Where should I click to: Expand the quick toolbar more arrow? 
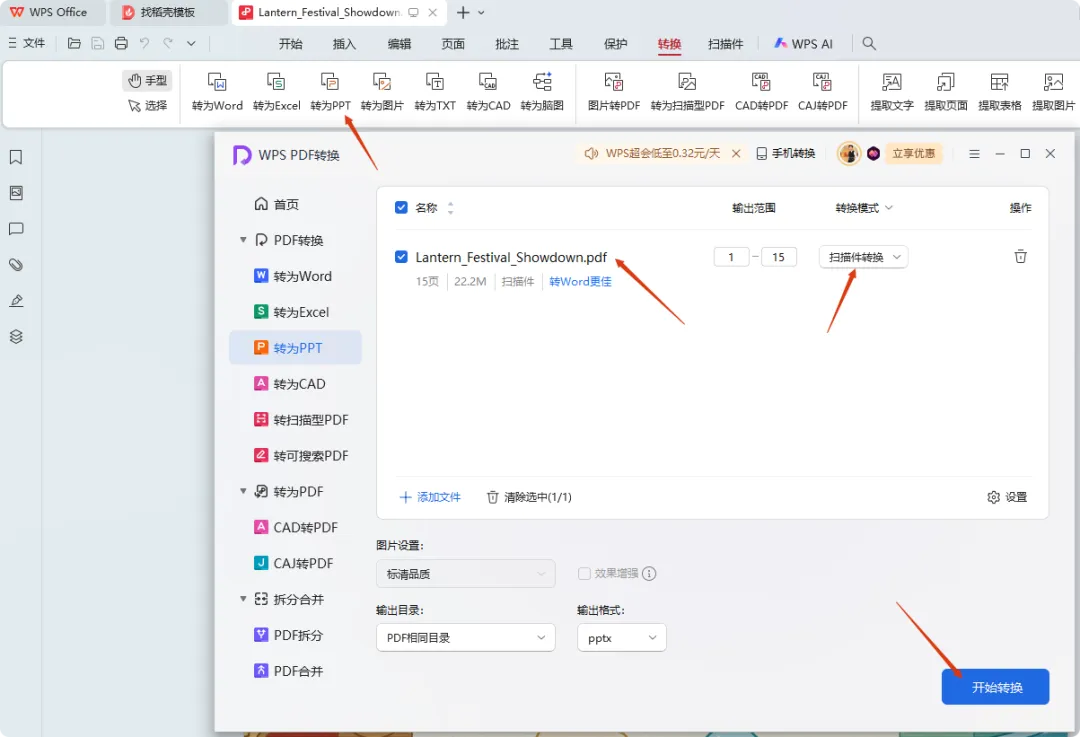coord(191,43)
